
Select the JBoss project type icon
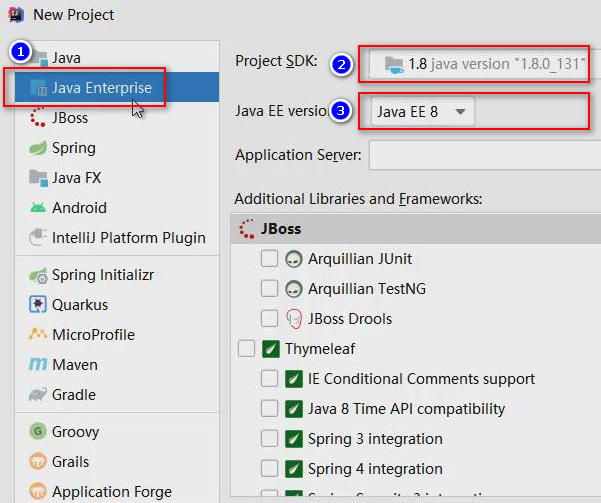pos(38,118)
